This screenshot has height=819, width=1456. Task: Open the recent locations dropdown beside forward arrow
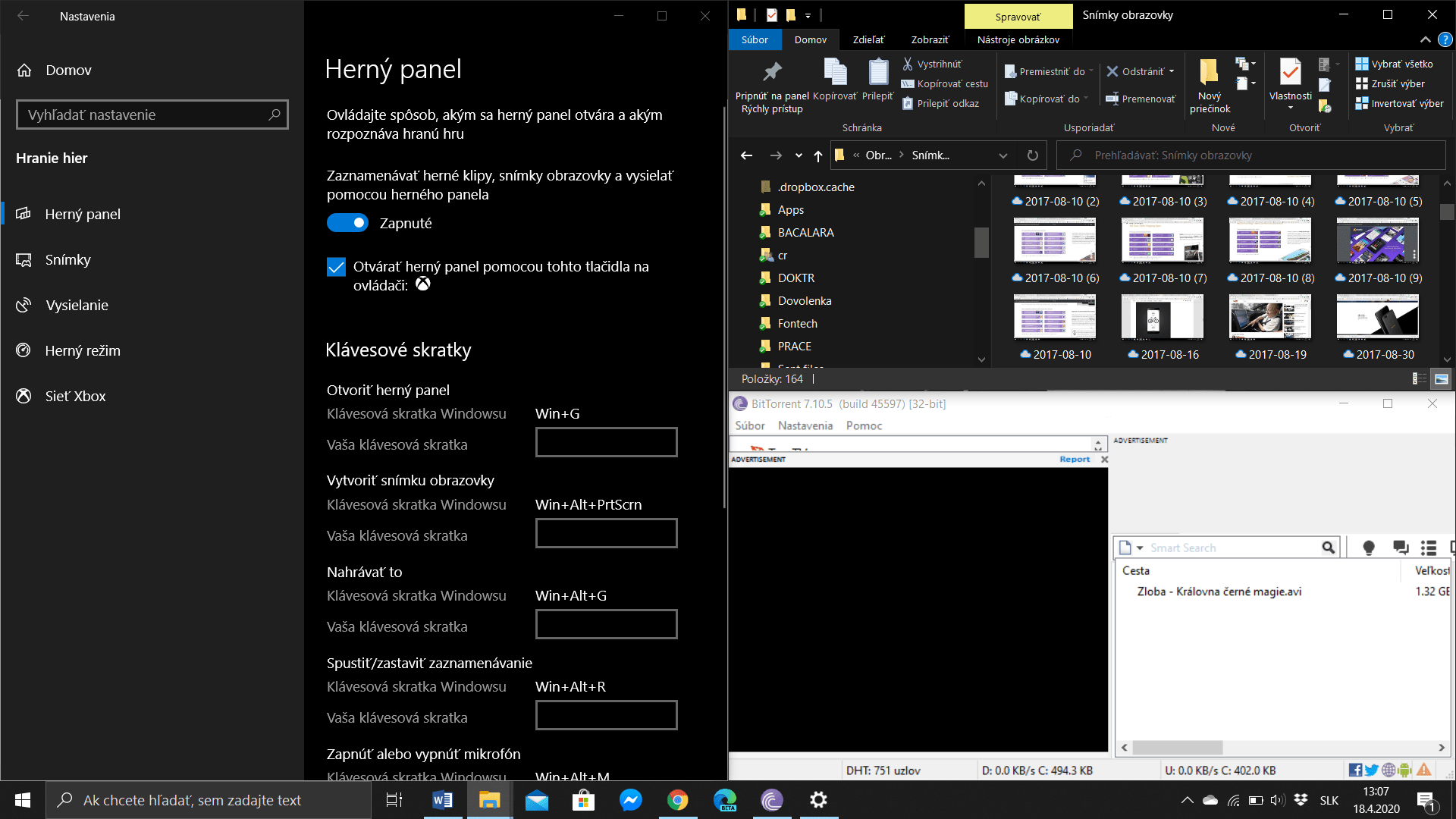pyautogui.click(x=799, y=155)
